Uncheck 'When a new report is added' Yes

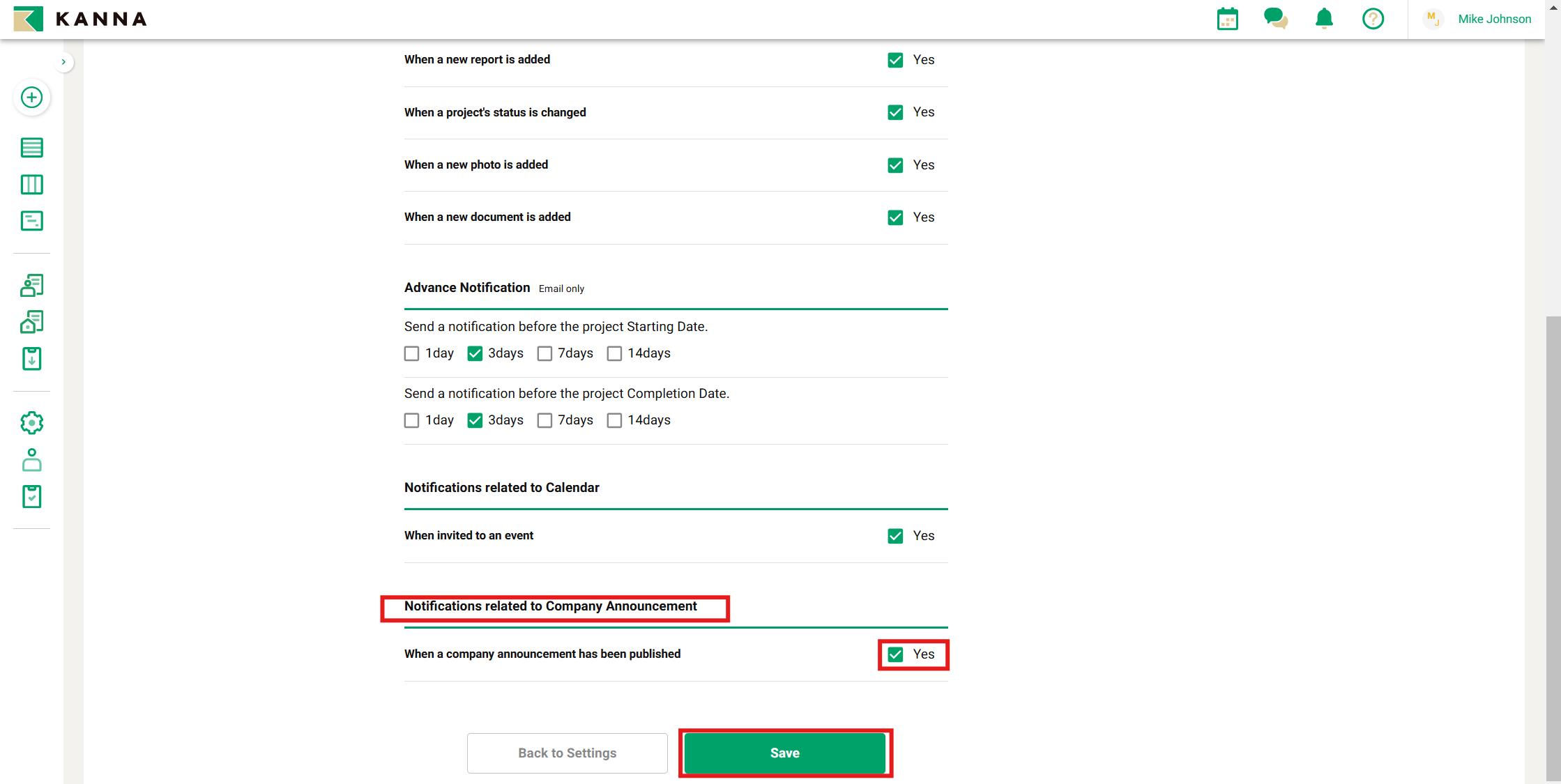895,60
